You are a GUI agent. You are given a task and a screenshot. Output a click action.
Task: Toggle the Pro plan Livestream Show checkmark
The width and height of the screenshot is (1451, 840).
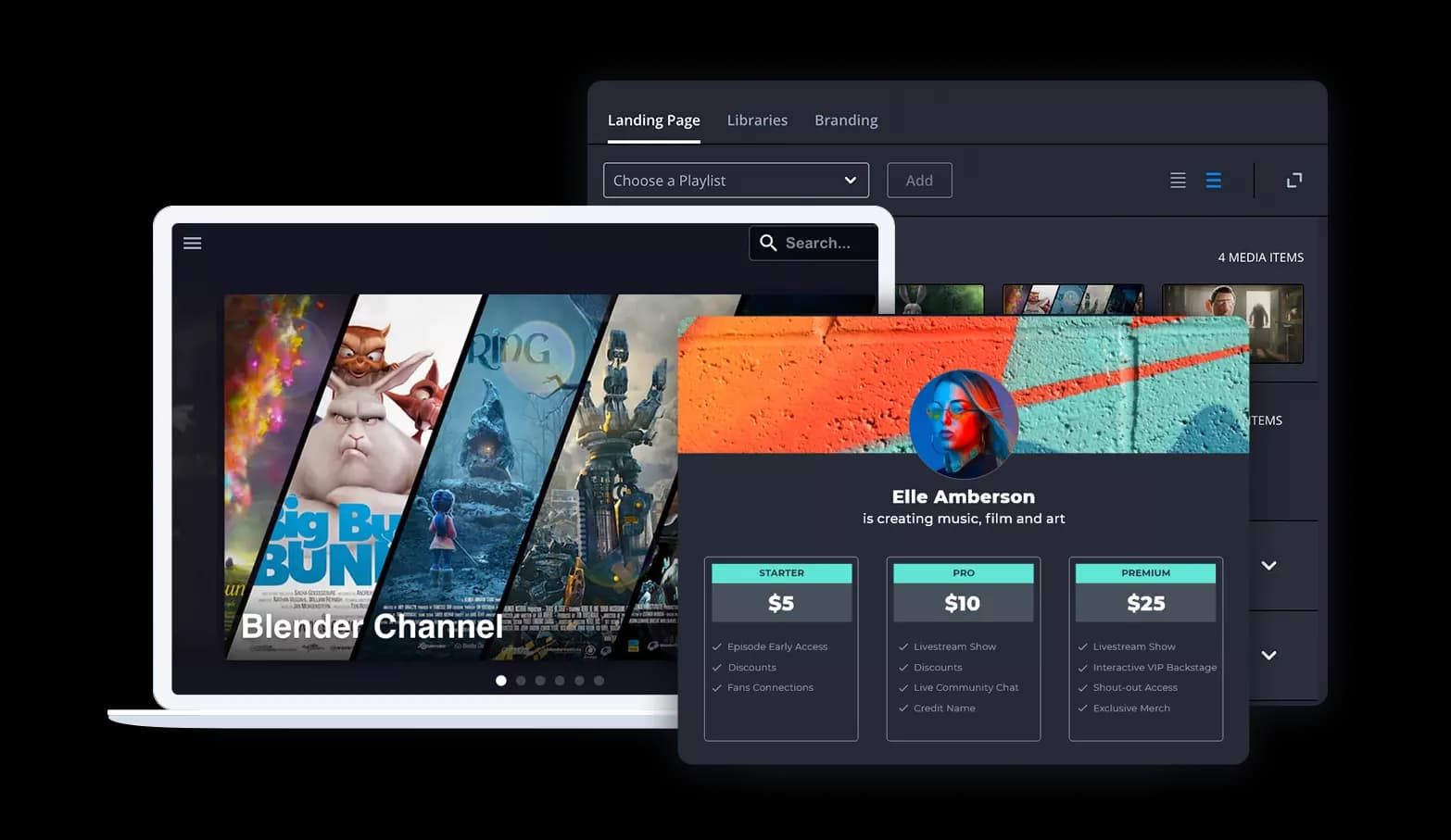pos(902,646)
